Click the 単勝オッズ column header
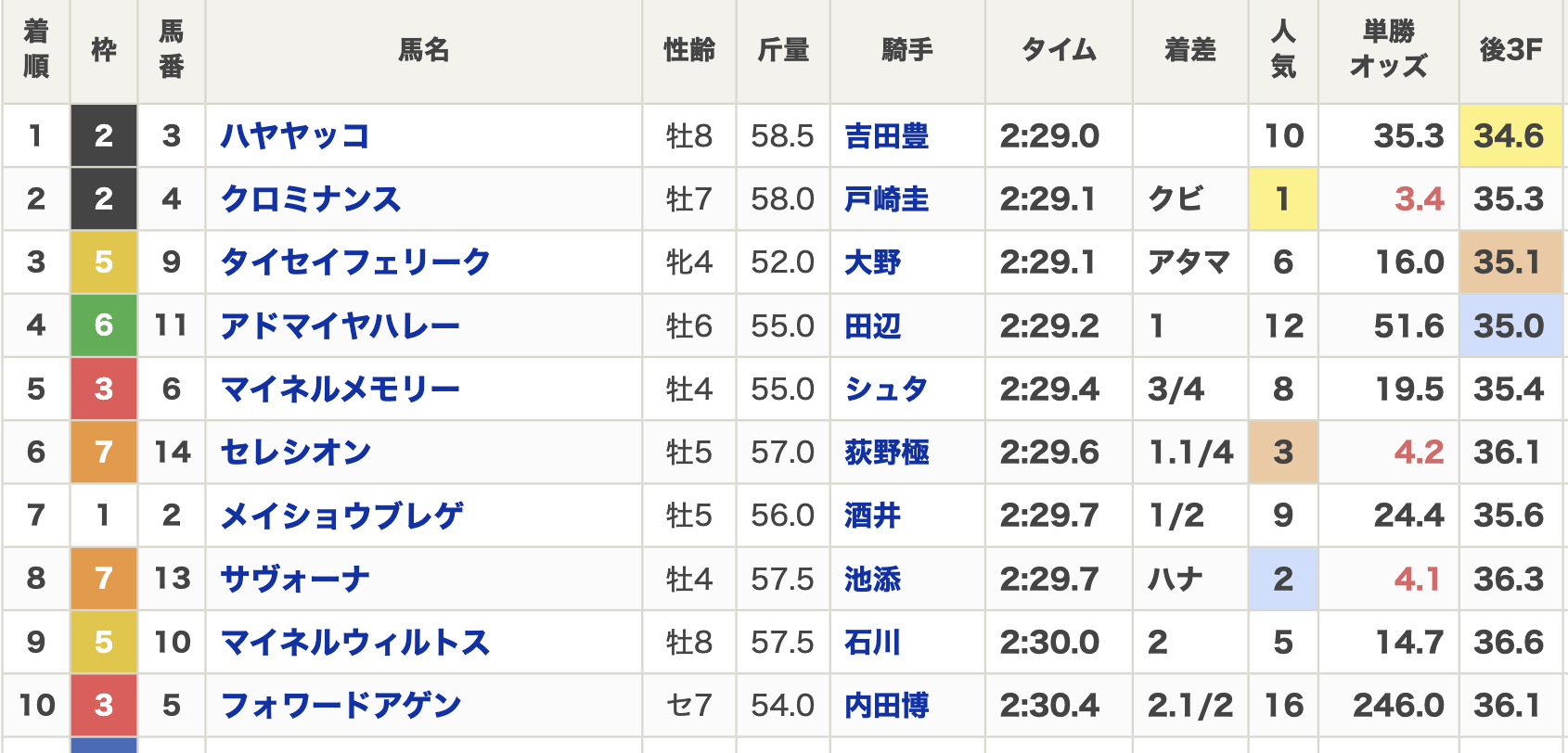Viewport: 1568px width, 753px height. click(x=1388, y=50)
